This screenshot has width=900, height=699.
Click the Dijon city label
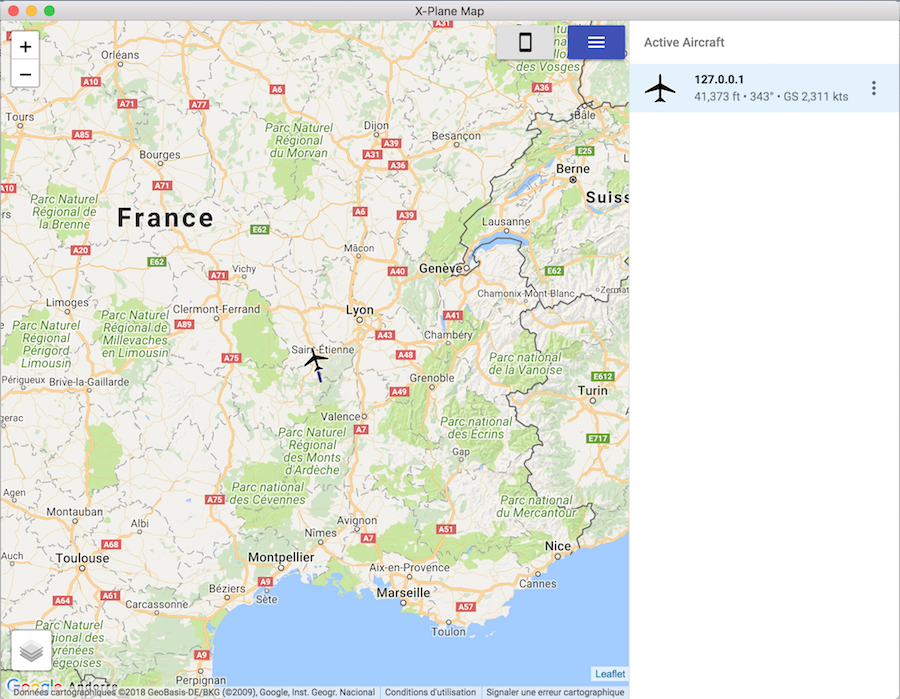point(376,126)
